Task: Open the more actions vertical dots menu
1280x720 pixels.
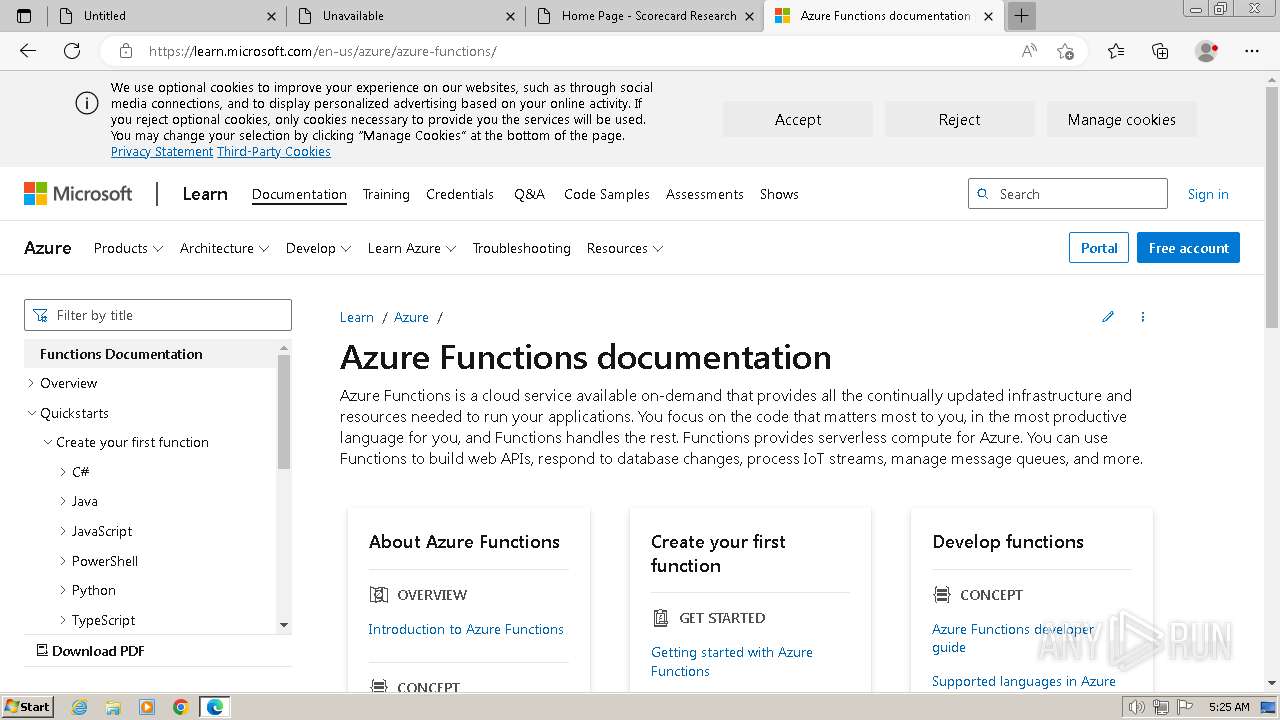Action: tap(1143, 317)
